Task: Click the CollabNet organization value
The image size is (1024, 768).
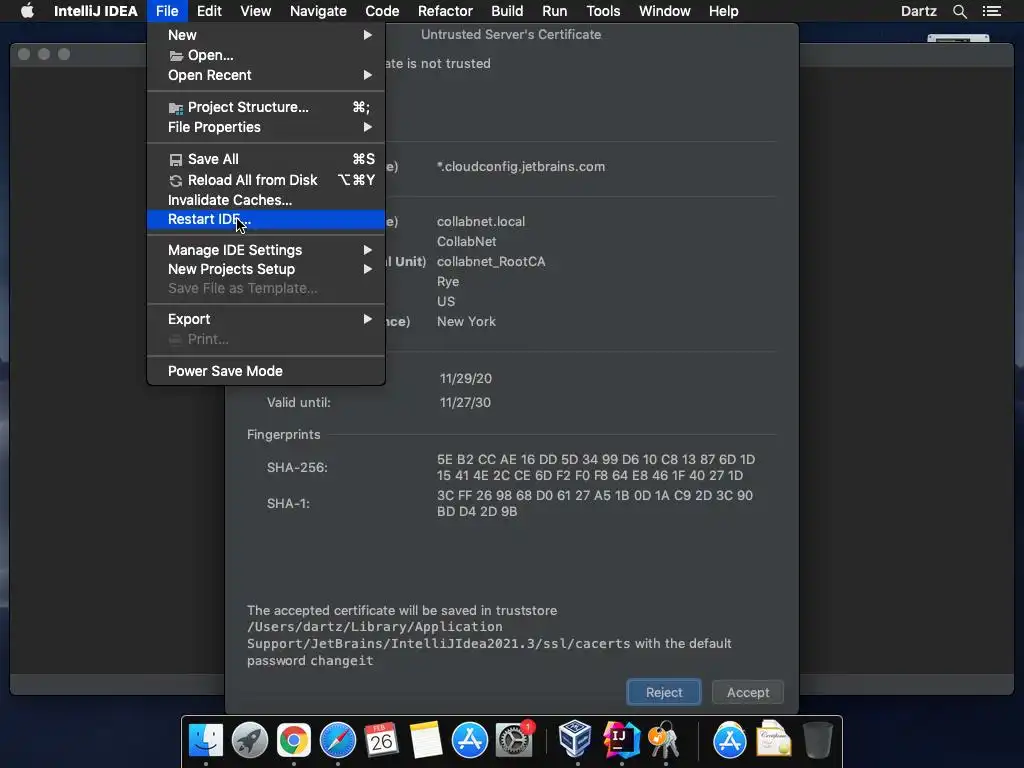Action: [466, 242]
